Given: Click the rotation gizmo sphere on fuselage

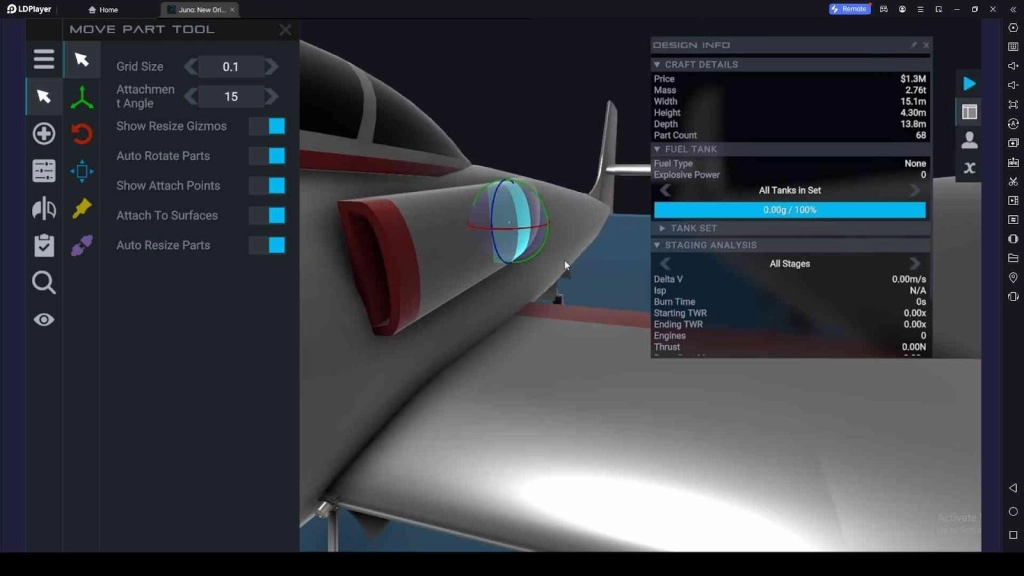Looking at the screenshot, I should pos(509,222).
